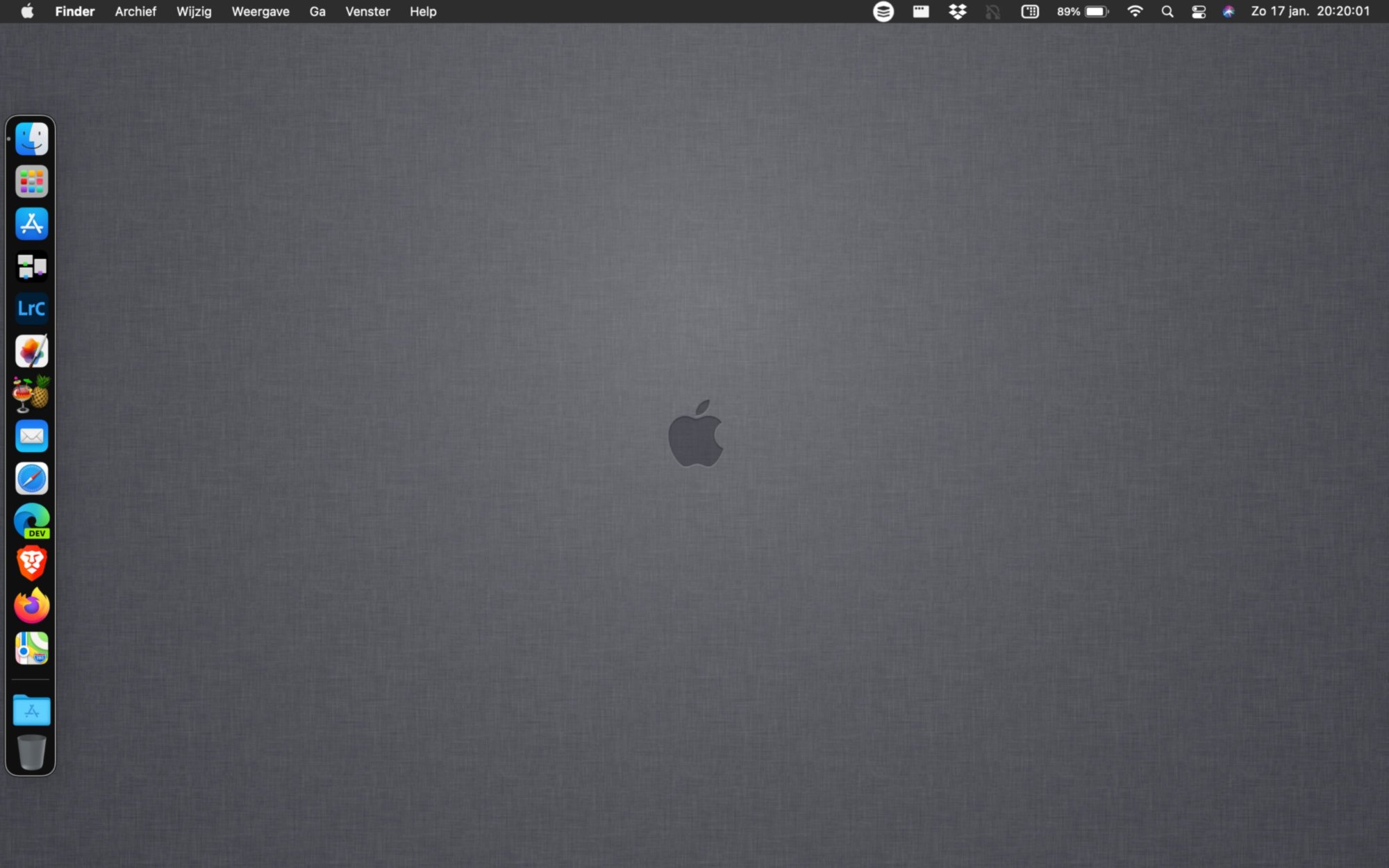
Task: Open the Archief menu
Action: [135, 12]
